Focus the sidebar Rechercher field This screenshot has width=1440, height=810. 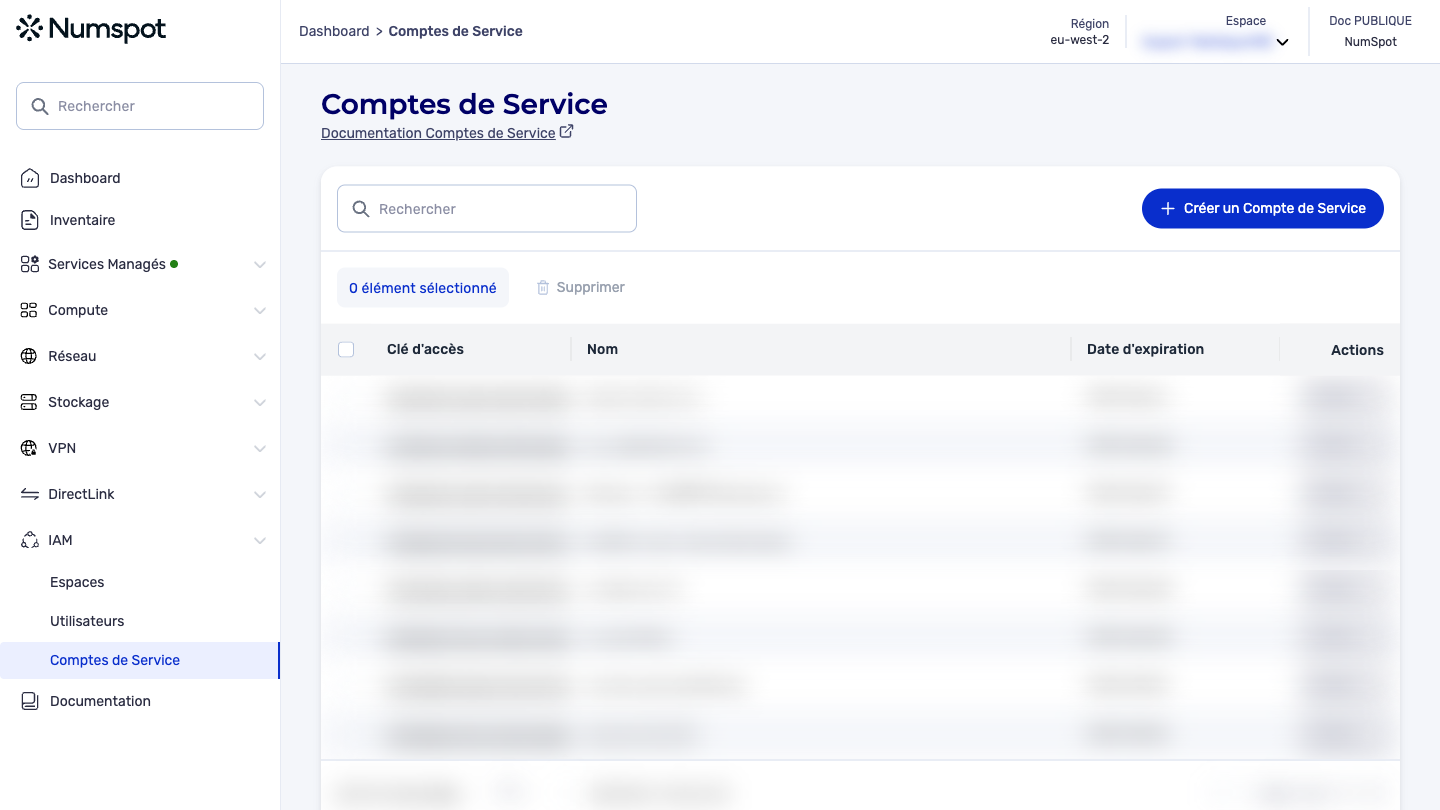click(140, 106)
